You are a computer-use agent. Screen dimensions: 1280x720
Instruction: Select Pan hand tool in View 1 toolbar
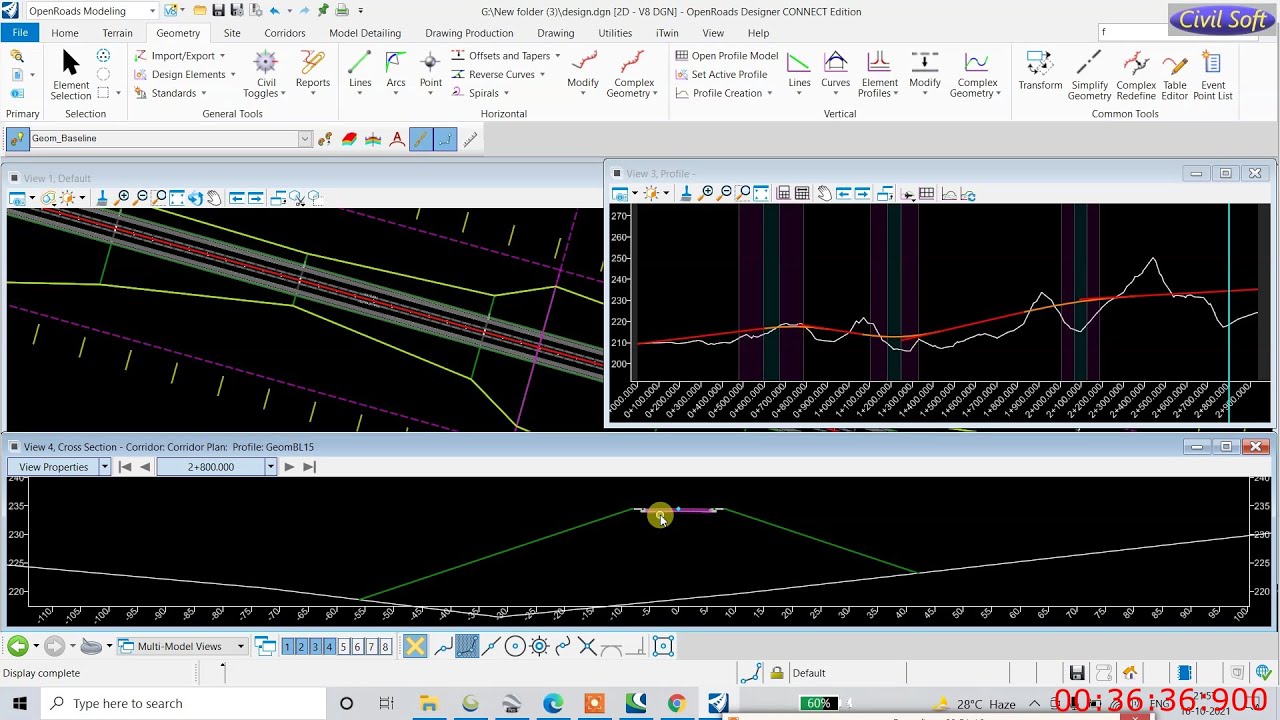pyautogui.click(x=214, y=198)
